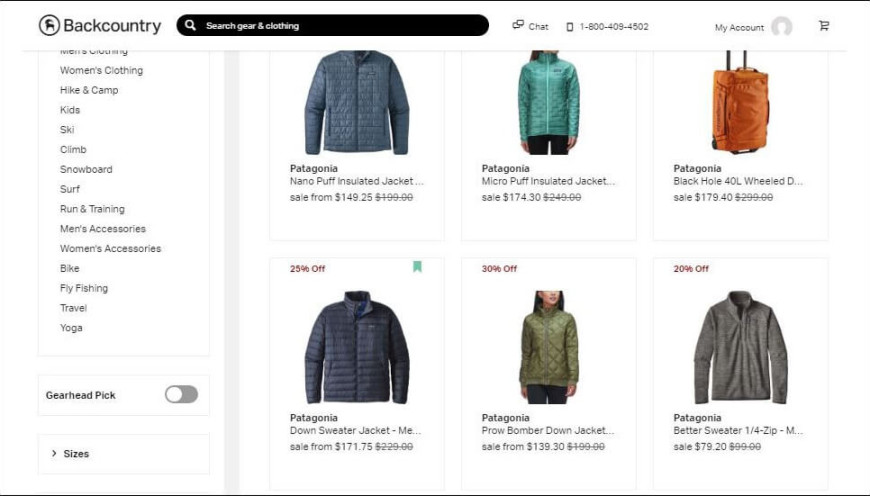The height and width of the screenshot is (496, 870).
Task: Open the Chat bubbles icon
Action: (x=518, y=24)
